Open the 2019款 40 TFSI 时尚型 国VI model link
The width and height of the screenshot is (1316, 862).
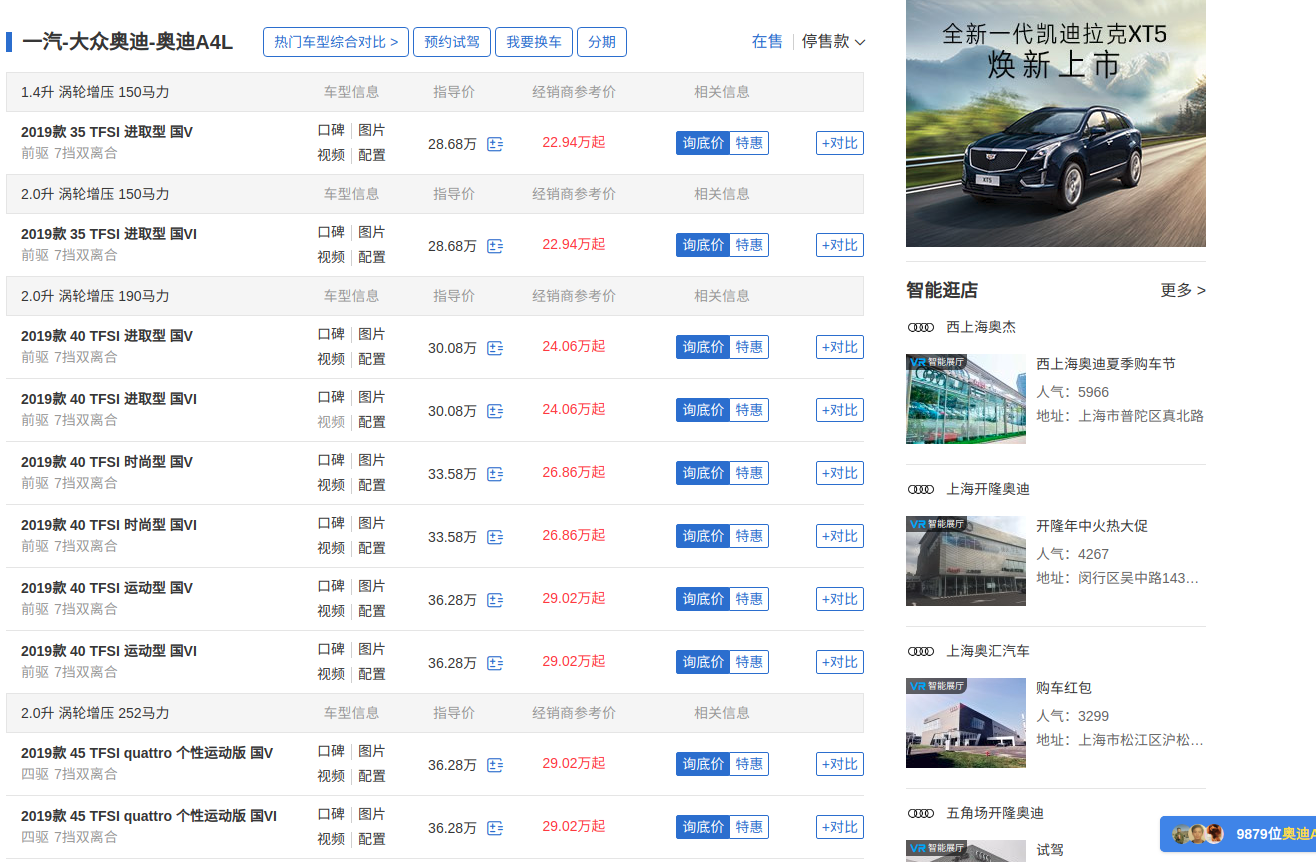[109, 525]
